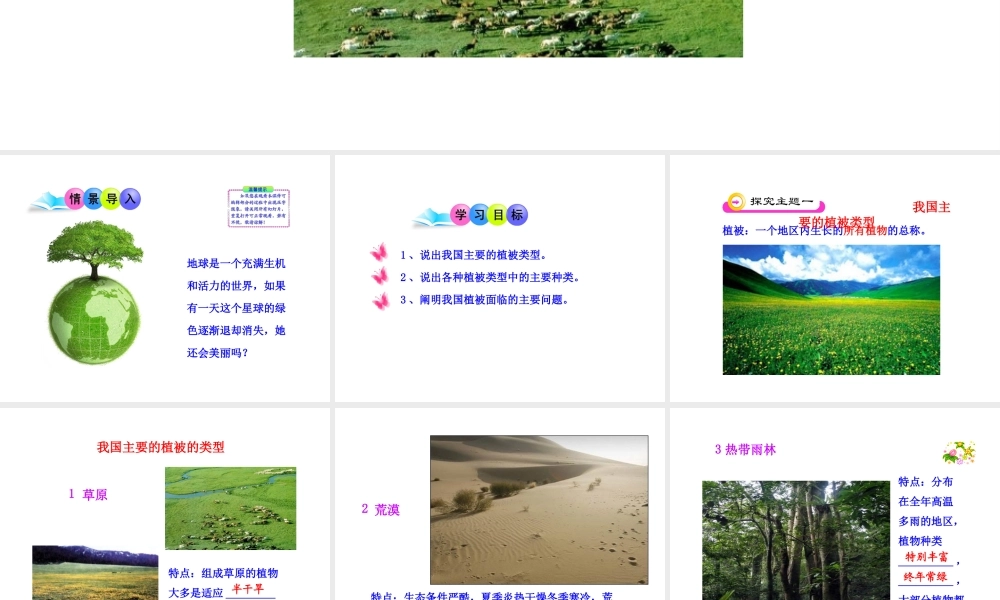Viewport: 1000px width, 600px height.
Task: Open the 草原 grassland slide thumbnail
Action: (165, 504)
